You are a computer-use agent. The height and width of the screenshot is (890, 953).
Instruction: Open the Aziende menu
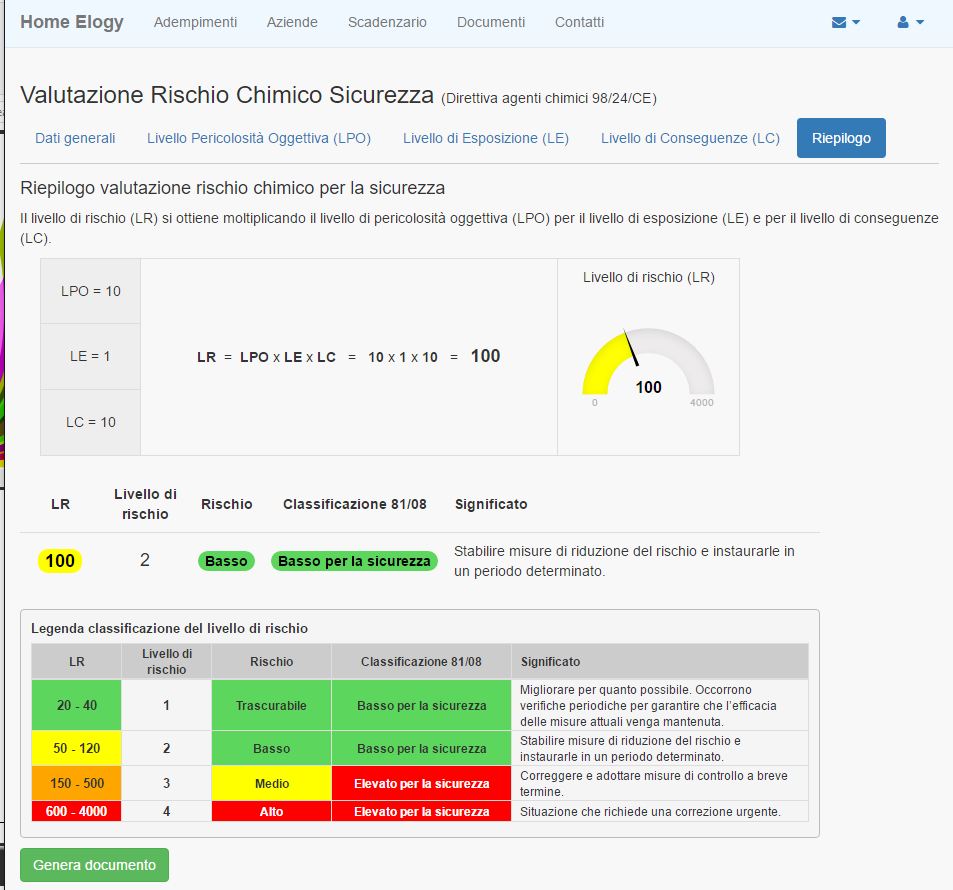click(292, 22)
